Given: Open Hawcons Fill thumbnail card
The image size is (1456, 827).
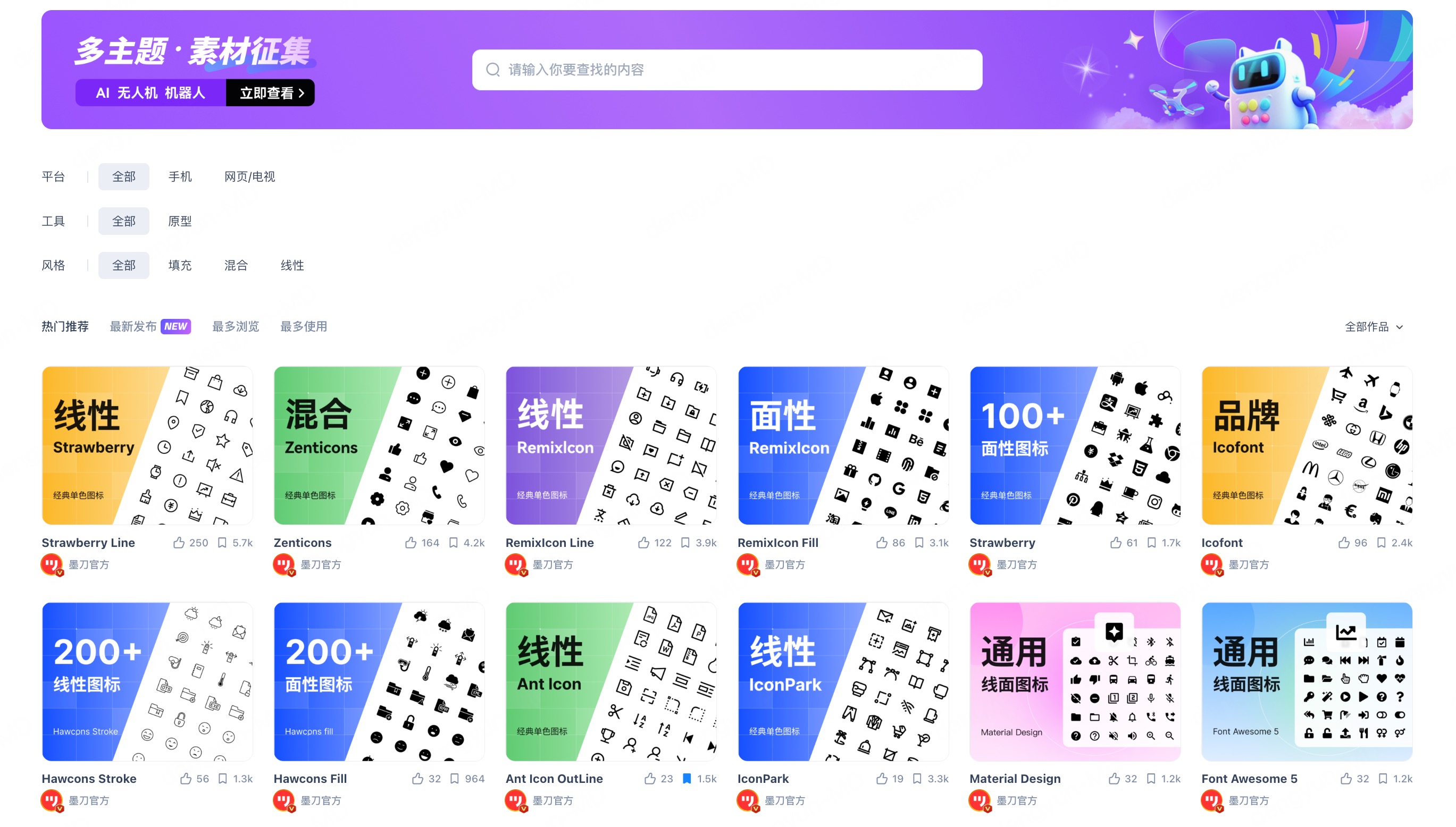Looking at the screenshot, I should click(x=379, y=681).
